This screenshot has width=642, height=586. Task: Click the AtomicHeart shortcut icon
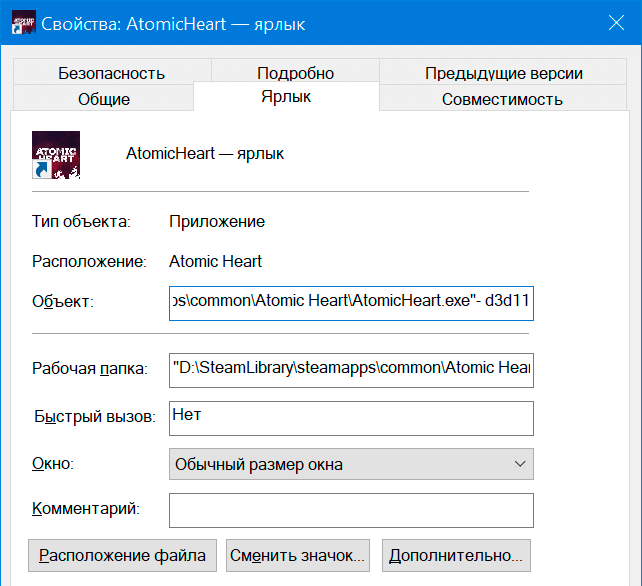coord(56,155)
